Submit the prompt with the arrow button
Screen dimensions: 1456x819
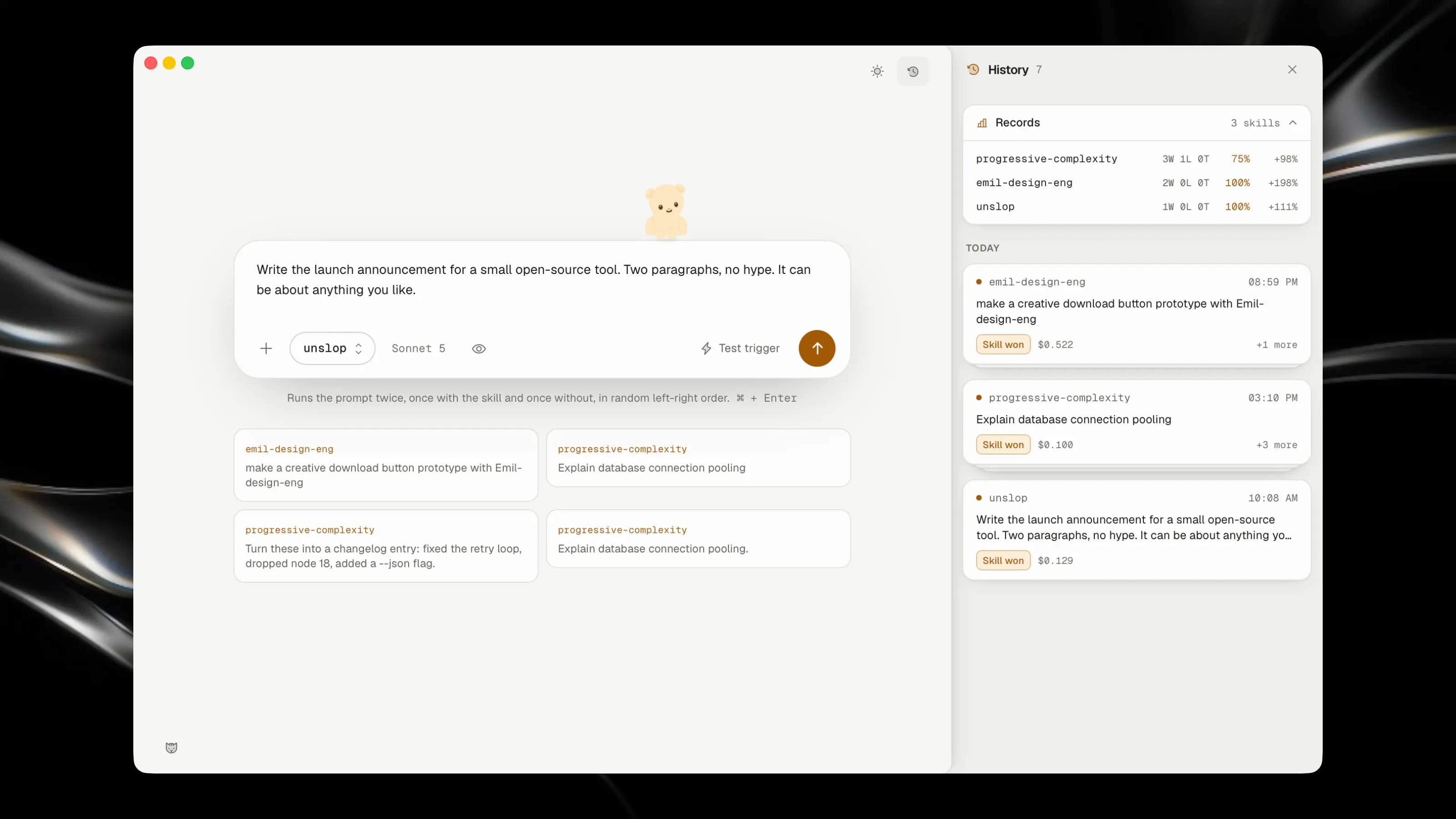click(817, 348)
